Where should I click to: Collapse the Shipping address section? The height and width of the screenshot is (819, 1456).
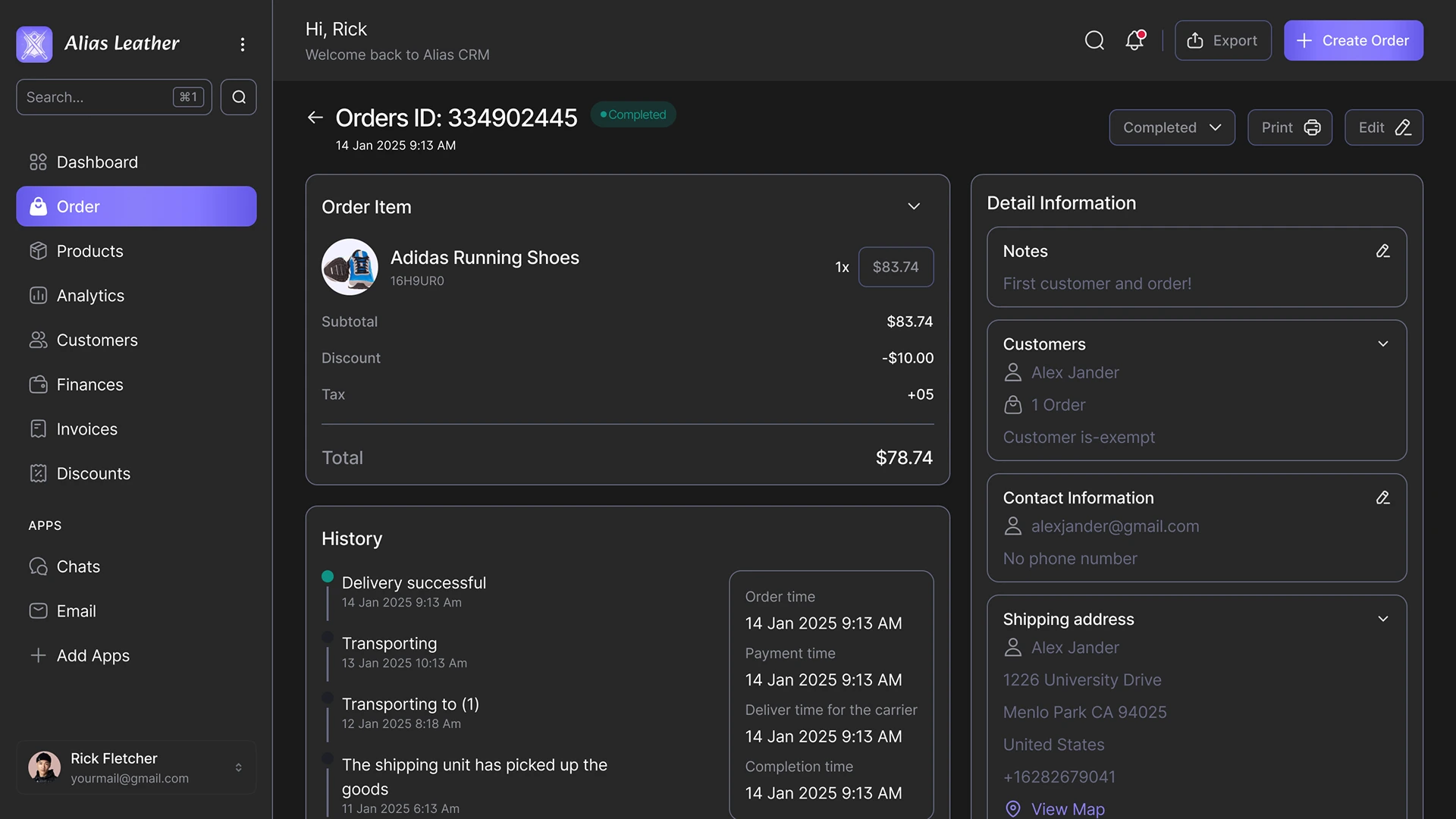click(1383, 619)
